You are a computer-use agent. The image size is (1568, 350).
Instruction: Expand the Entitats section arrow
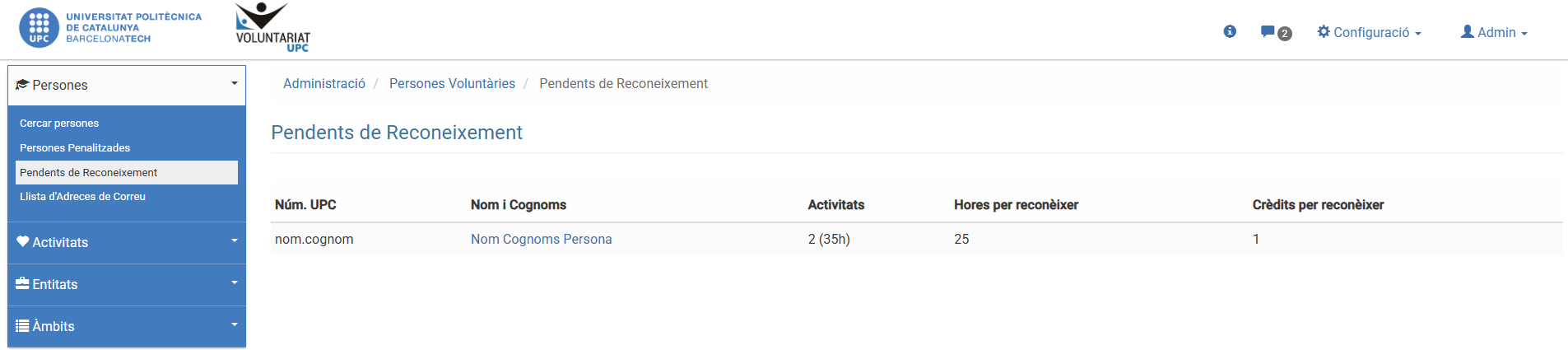click(234, 283)
